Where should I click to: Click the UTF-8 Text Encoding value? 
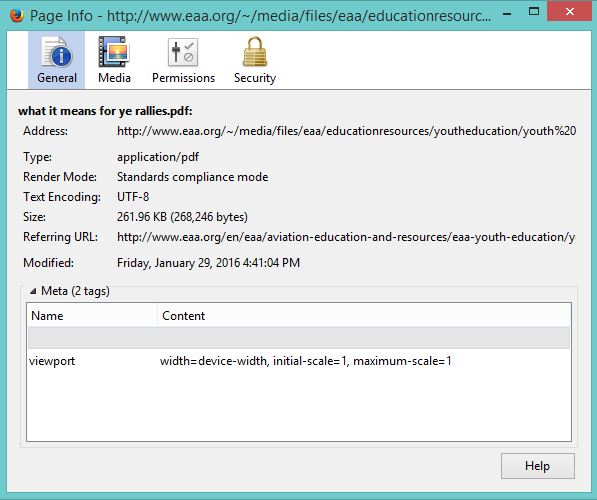[133, 197]
